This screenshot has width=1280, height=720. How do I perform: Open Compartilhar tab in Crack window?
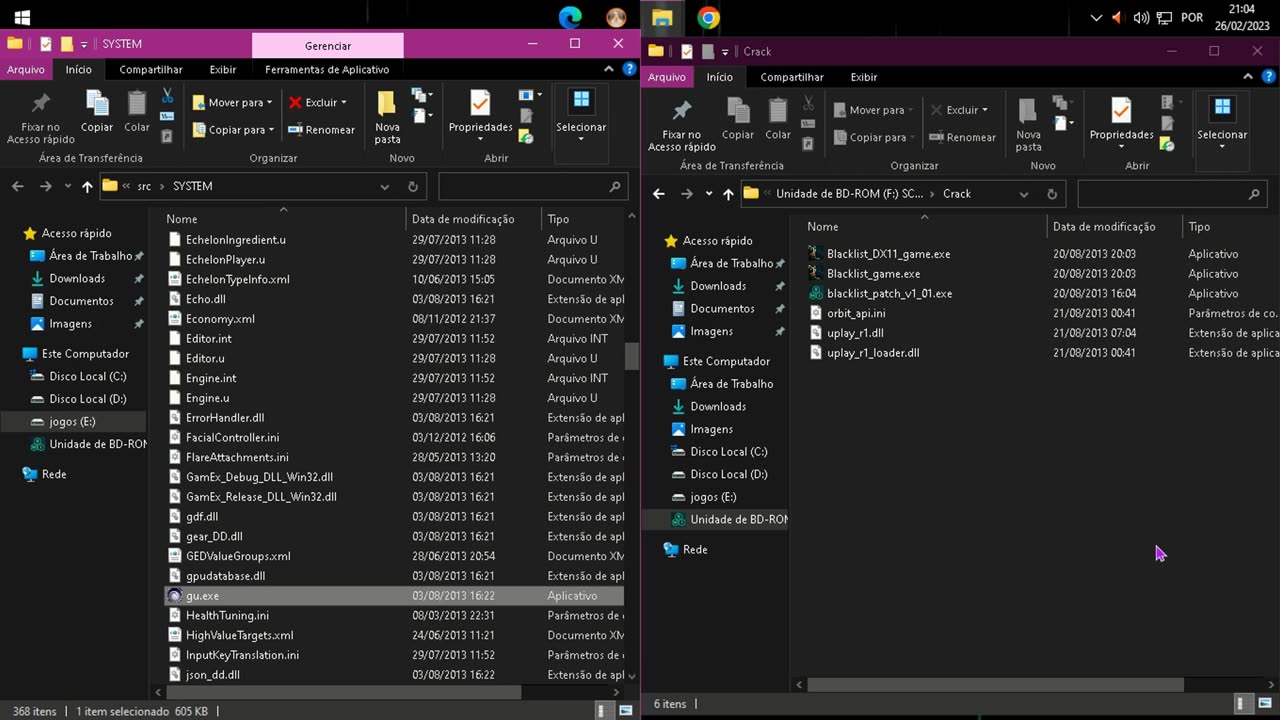coord(792,77)
